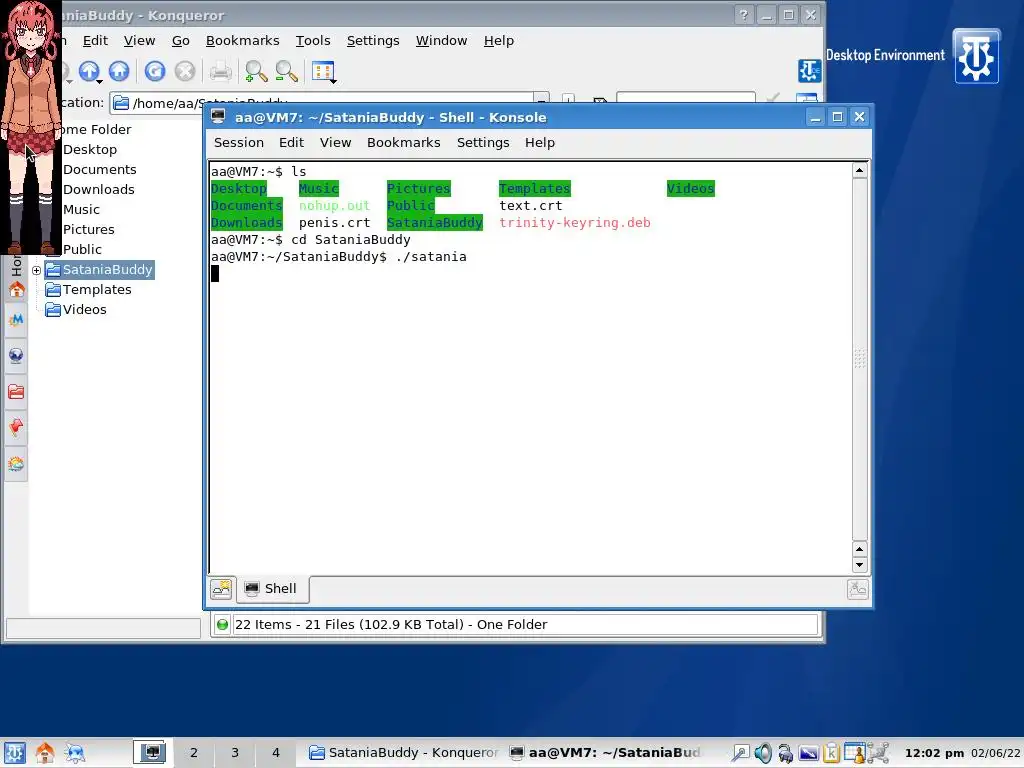The height and width of the screenshot is (768, 1024).
Task: Click the printer tray icon
Action: point(785,753)
